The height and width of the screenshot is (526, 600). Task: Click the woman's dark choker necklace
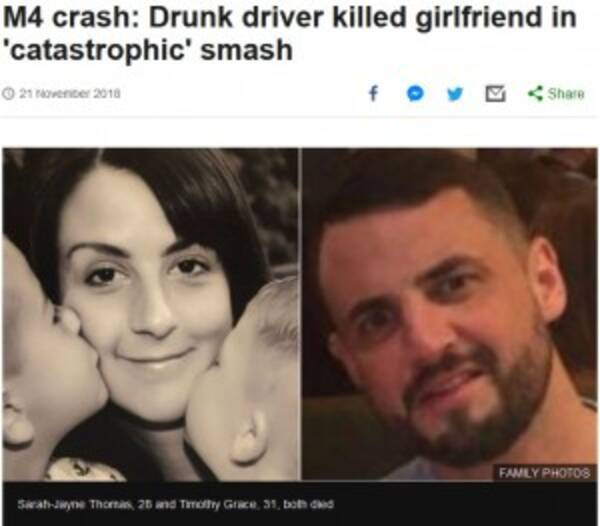[149, 423]
